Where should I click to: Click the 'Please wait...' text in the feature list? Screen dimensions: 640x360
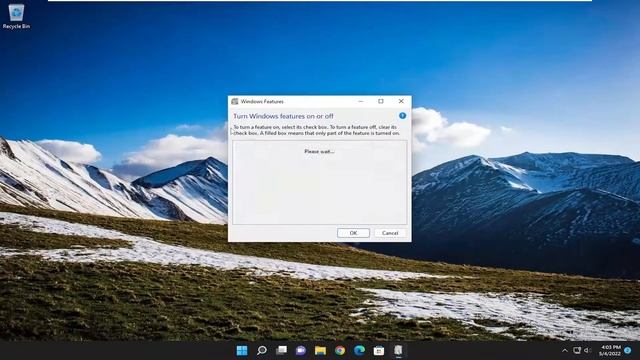[319, 151]
